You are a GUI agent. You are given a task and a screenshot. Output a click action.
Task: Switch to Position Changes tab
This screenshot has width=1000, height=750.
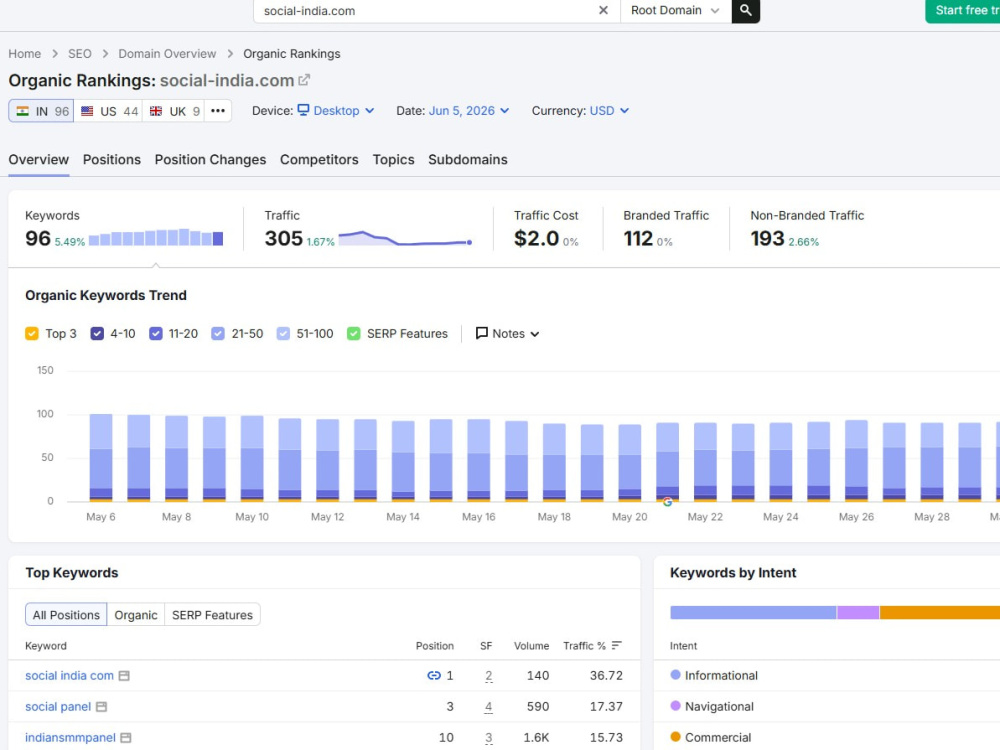pos(210,159)
